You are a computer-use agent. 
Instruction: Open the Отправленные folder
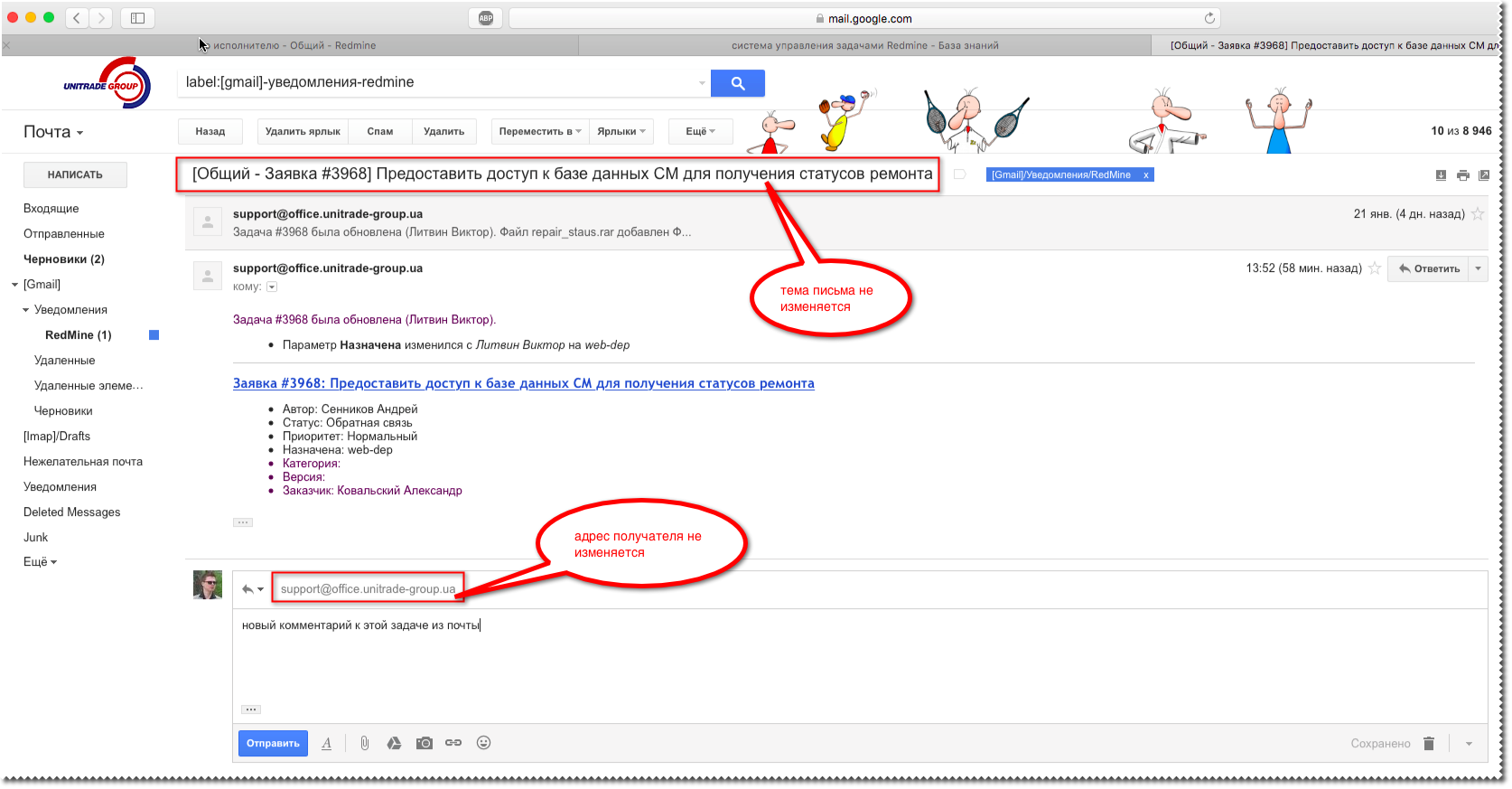(63, 234)
